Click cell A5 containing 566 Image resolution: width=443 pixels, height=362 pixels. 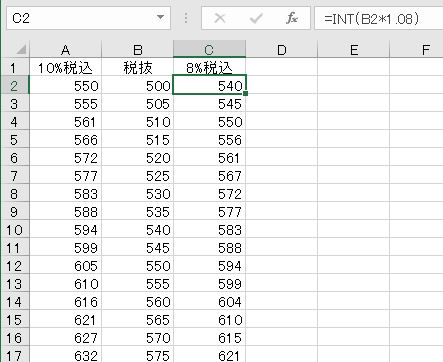point(65,140)
